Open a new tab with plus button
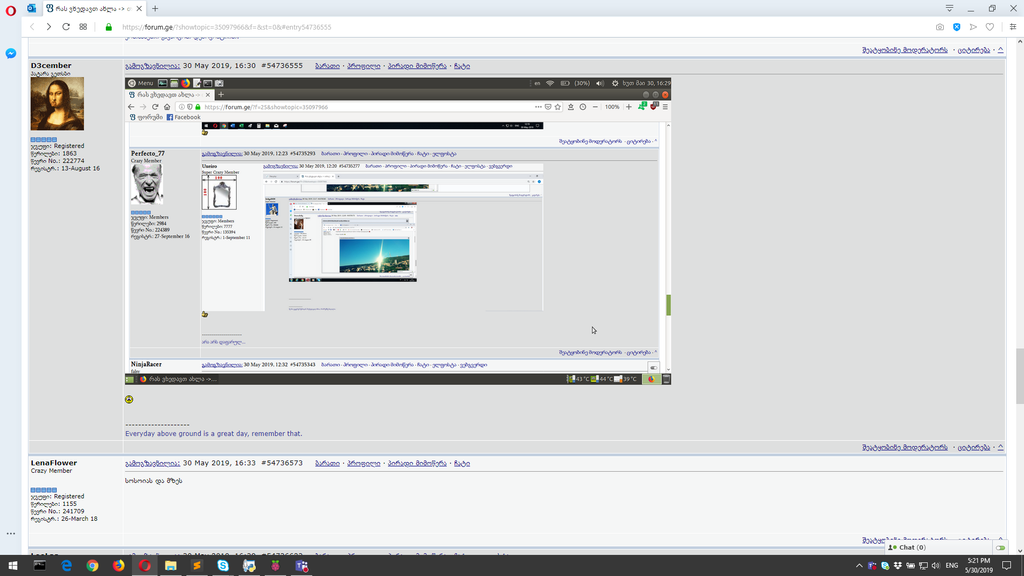 point(155,8)
